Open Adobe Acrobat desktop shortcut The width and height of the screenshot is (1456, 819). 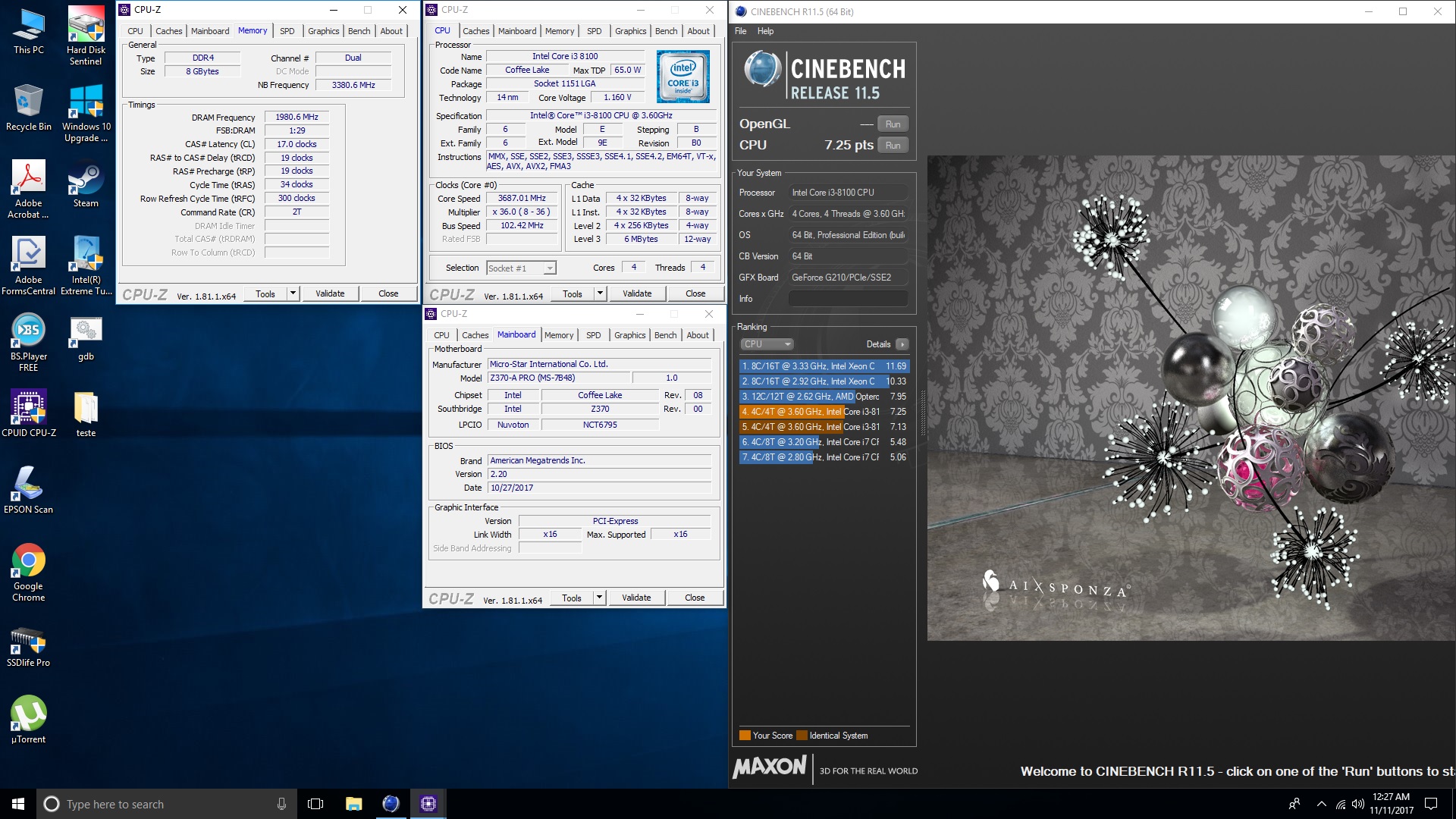pyautogui.click(x=29, y=190)
